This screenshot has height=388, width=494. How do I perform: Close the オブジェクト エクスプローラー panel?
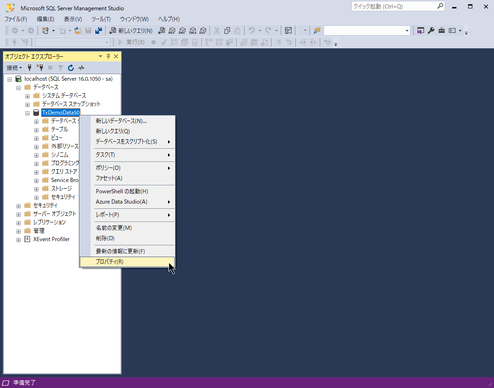pos(116,56)
